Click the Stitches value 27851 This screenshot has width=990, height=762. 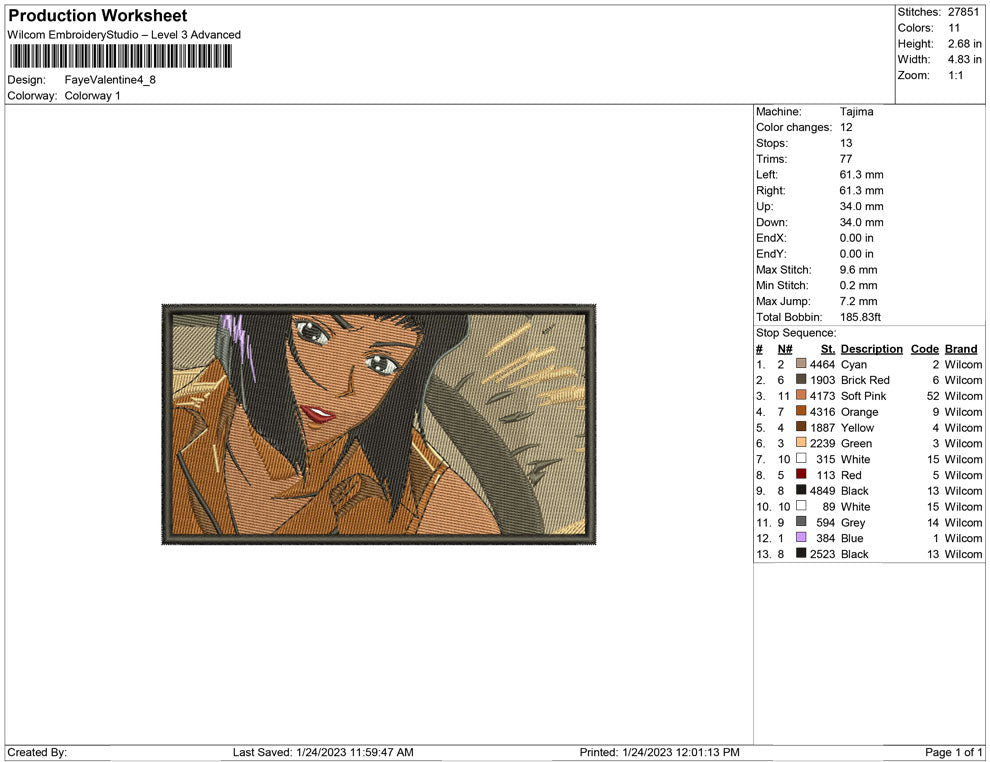(963, 12)
